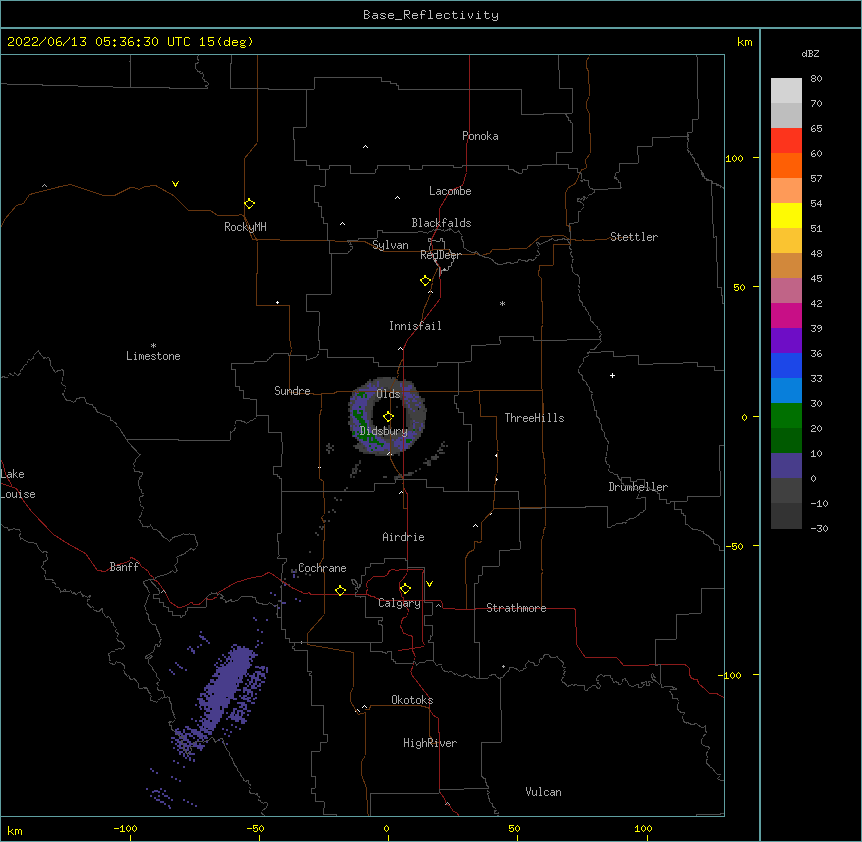The width and height of the screenshot is (862, 842).
Task: Click the Lake Louise label
Action: pos(18,484)
